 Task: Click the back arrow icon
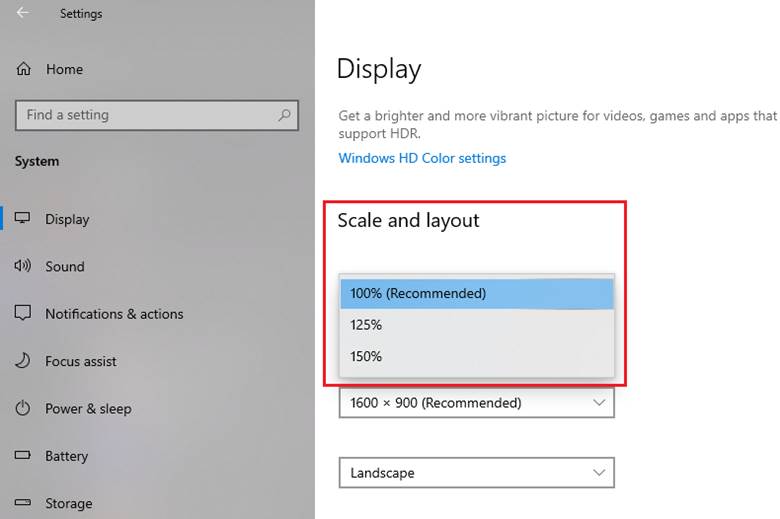[x=23, y=13]
